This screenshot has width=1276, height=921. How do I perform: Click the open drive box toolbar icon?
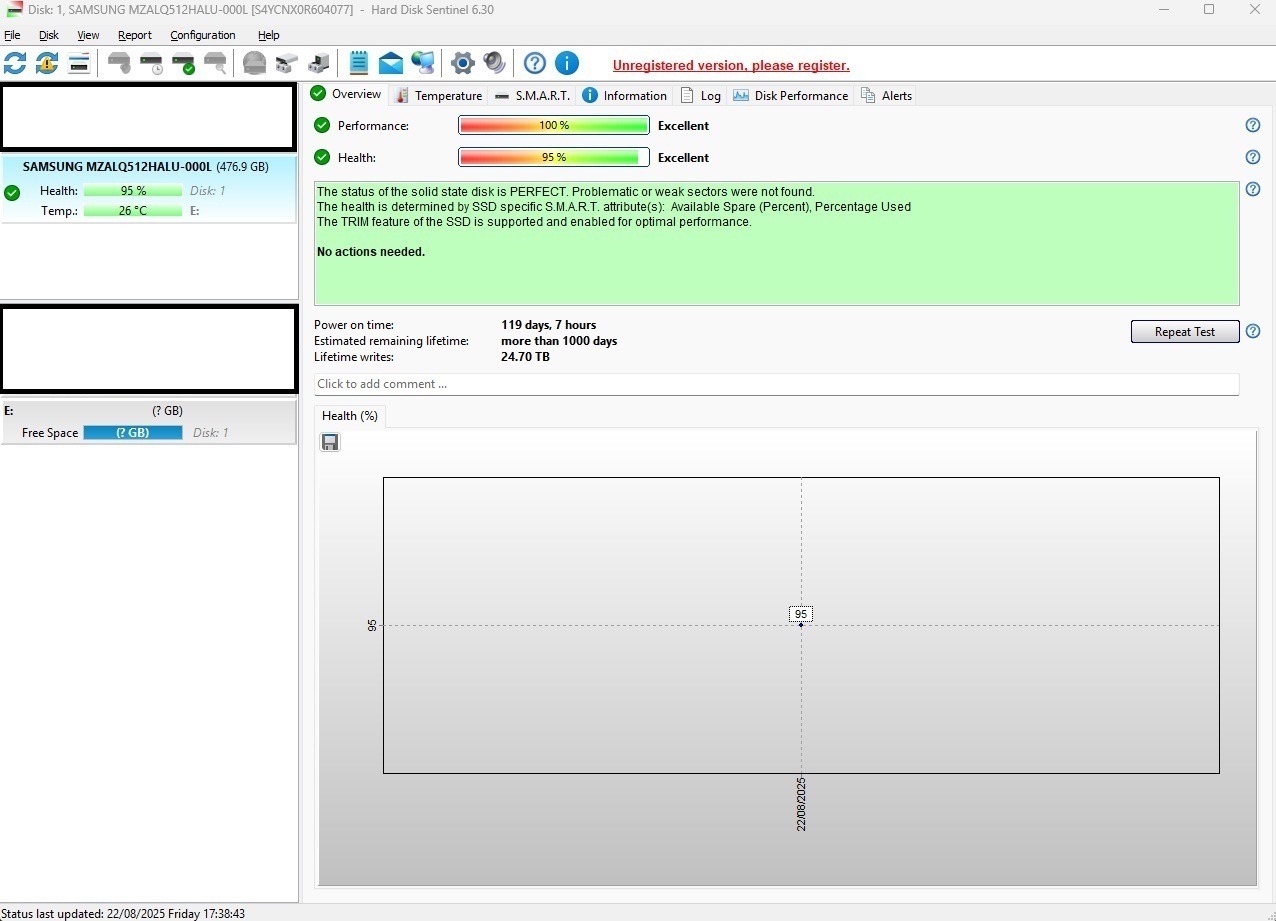click(x=287, y=64)
